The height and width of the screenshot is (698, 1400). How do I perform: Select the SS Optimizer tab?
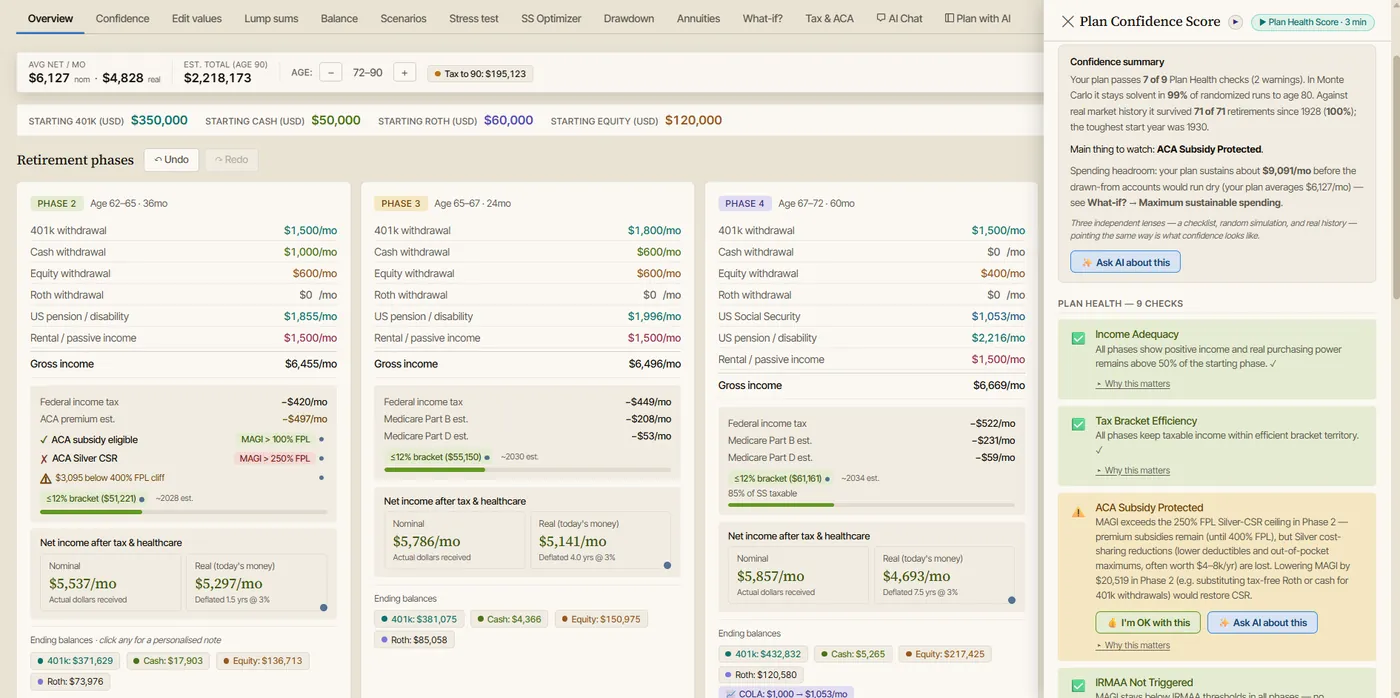click(x=551, y=18)
